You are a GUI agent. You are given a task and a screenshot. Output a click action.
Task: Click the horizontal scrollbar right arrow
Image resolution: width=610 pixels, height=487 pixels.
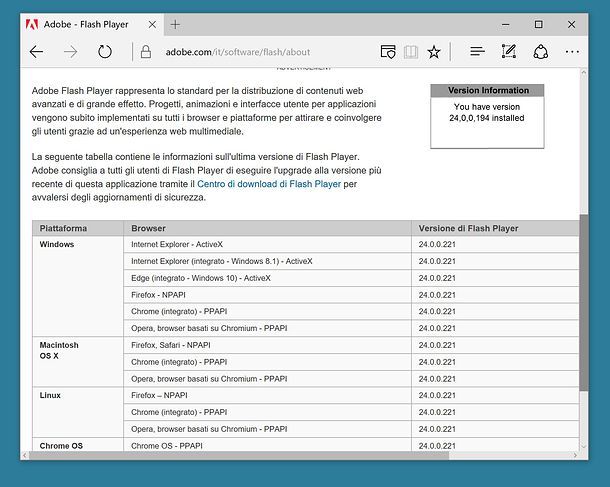point(575,455)
